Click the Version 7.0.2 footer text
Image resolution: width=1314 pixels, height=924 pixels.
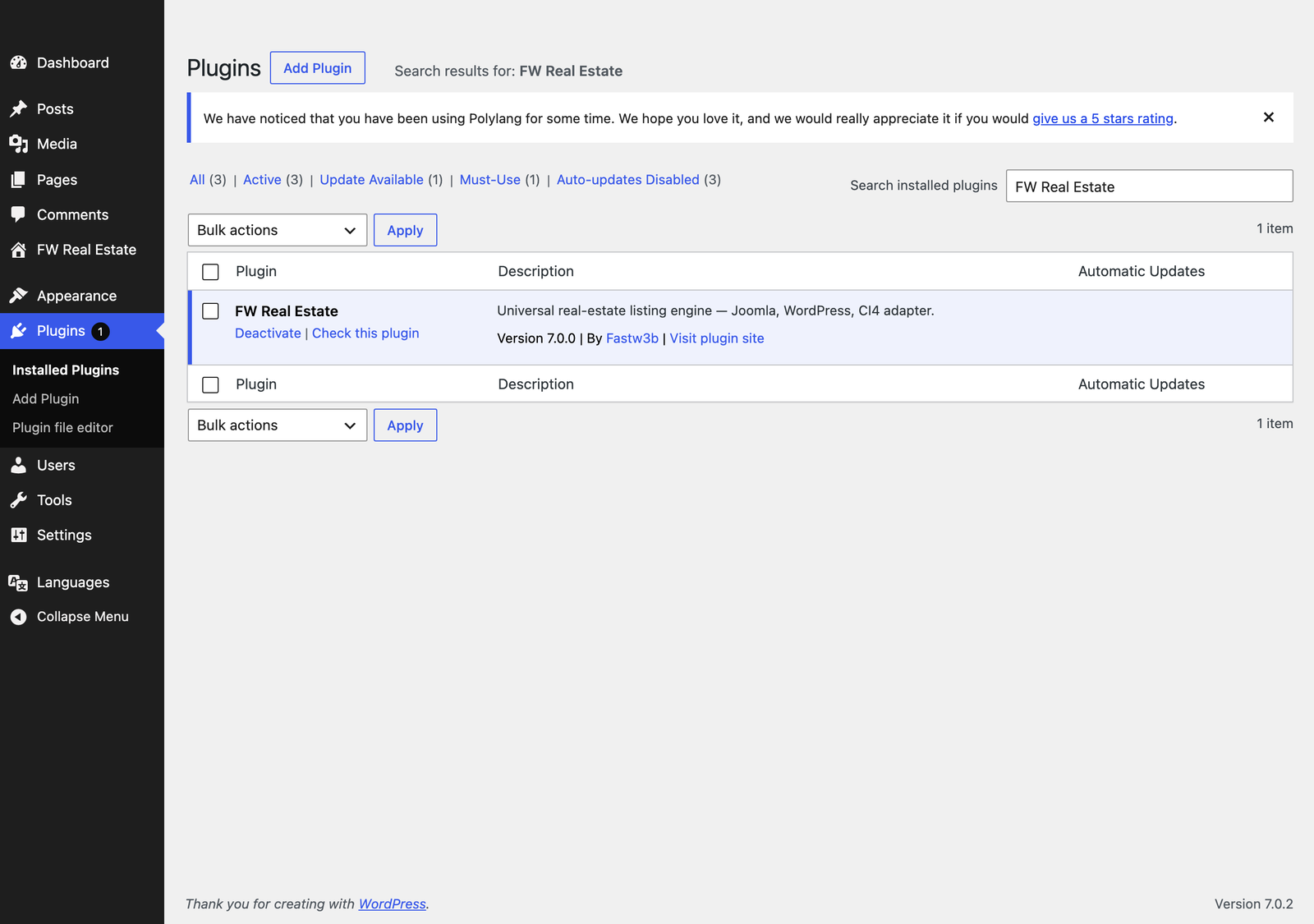point(1254,904)
